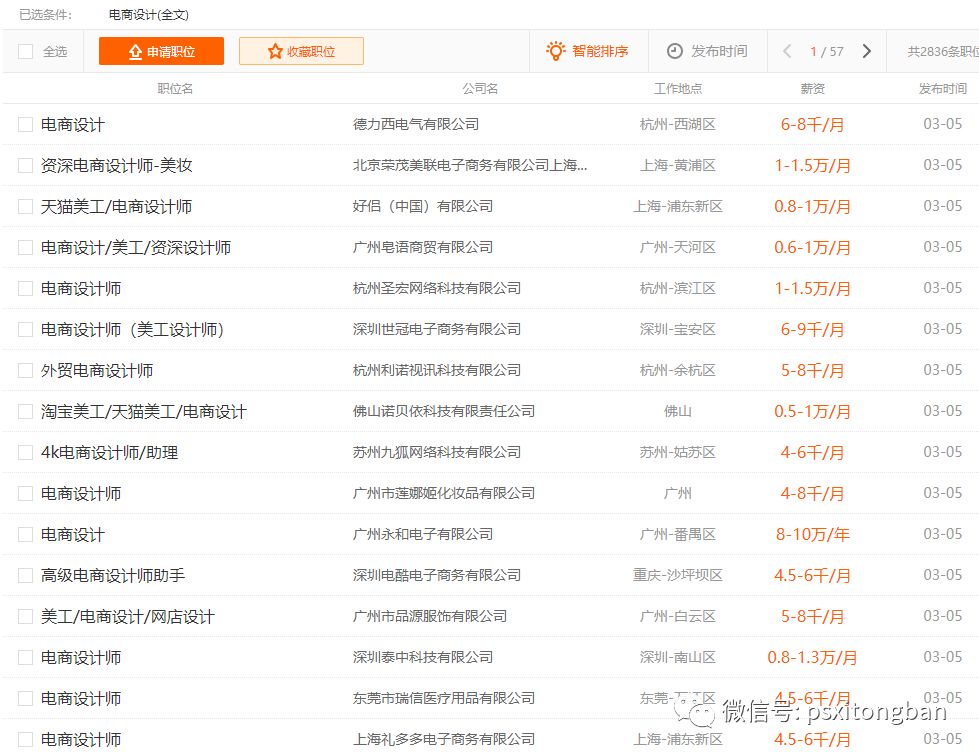Enable the 全选 select-all checkbox
Viewport: 979px width, 756px height.
click(x=26, y=51)
